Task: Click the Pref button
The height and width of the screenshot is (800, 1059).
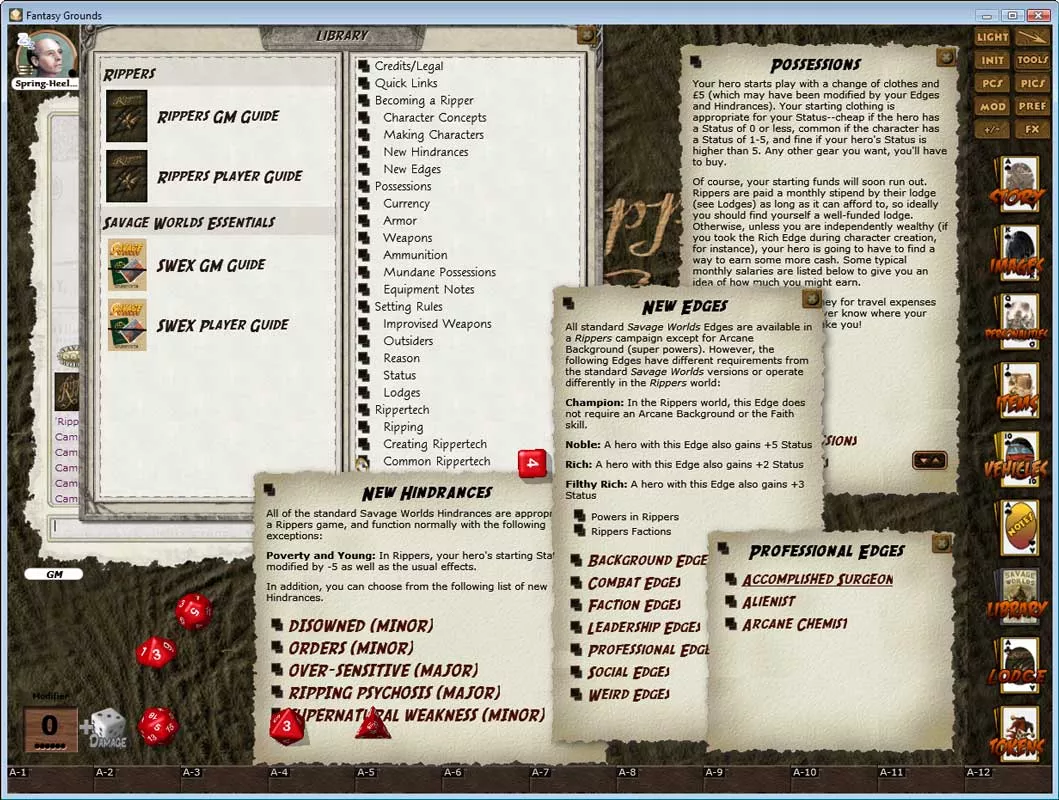Action: [1032, 106]
